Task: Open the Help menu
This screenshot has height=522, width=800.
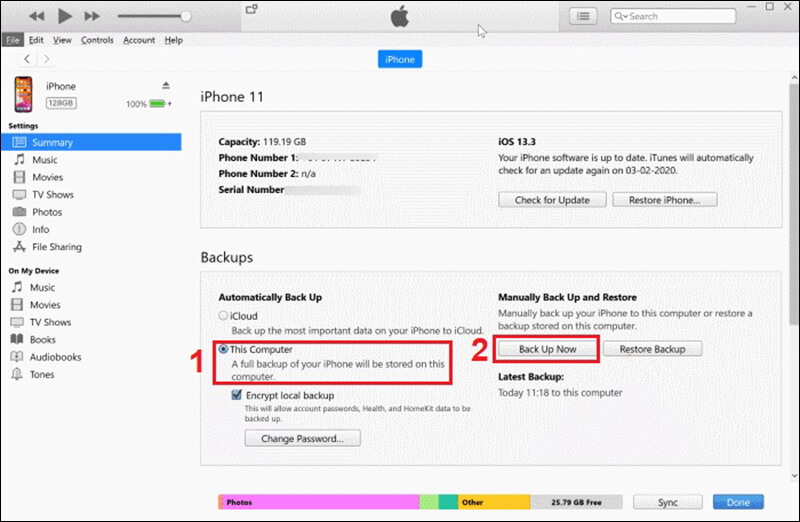Action: (173, 40)
